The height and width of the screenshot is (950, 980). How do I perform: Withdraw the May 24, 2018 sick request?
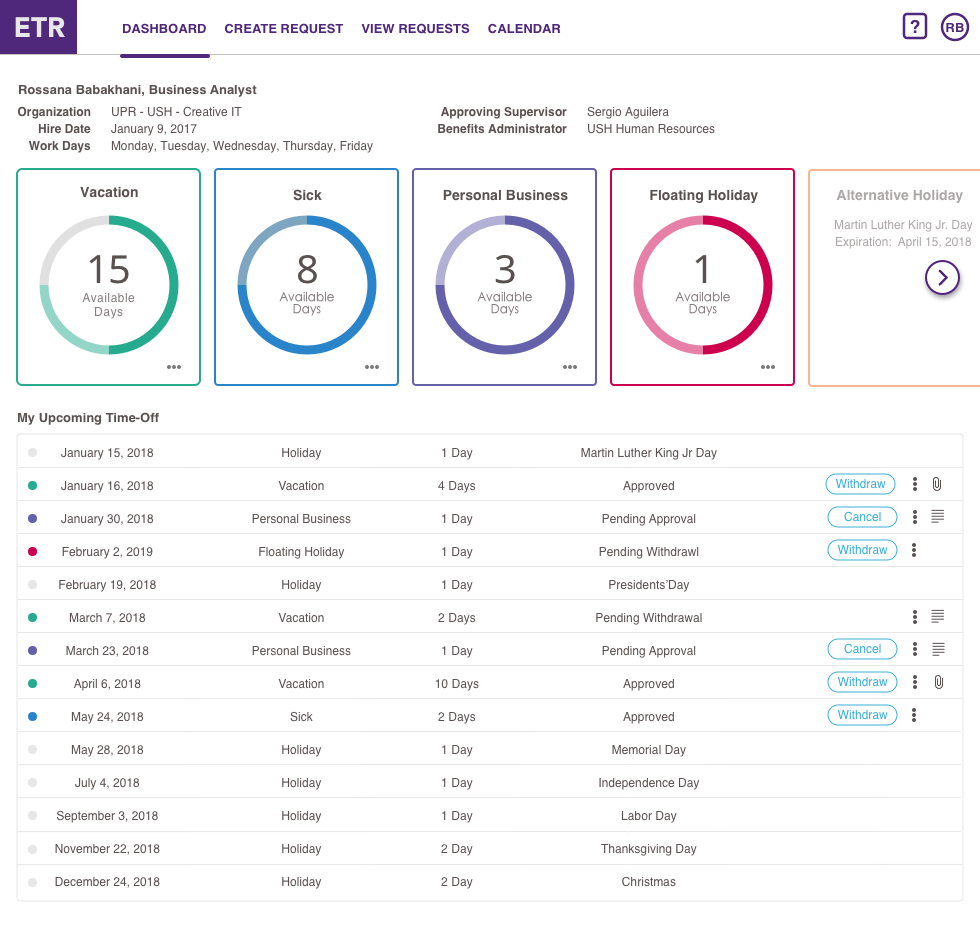click(862, 715)
